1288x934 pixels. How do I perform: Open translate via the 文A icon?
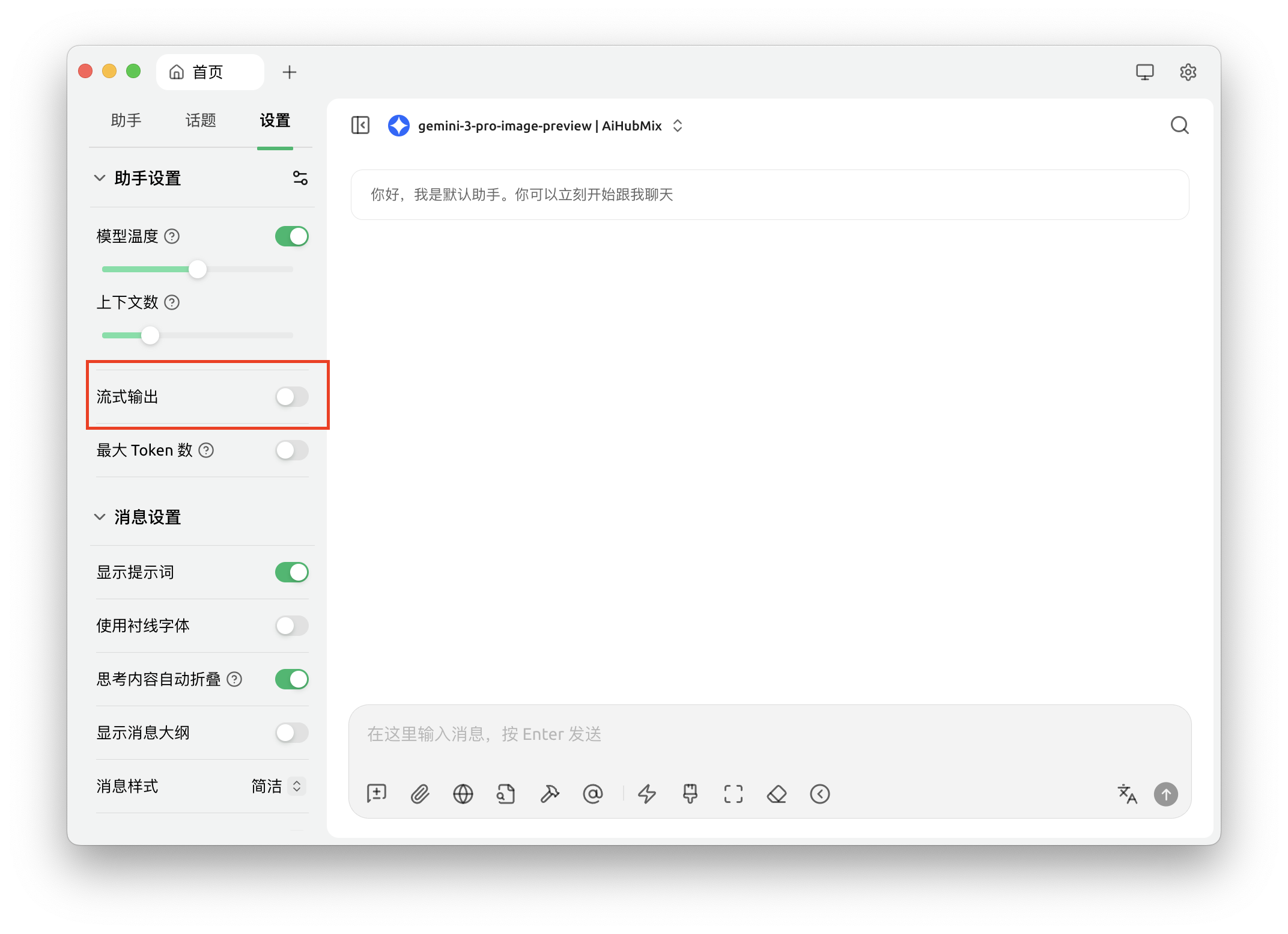1128,795
